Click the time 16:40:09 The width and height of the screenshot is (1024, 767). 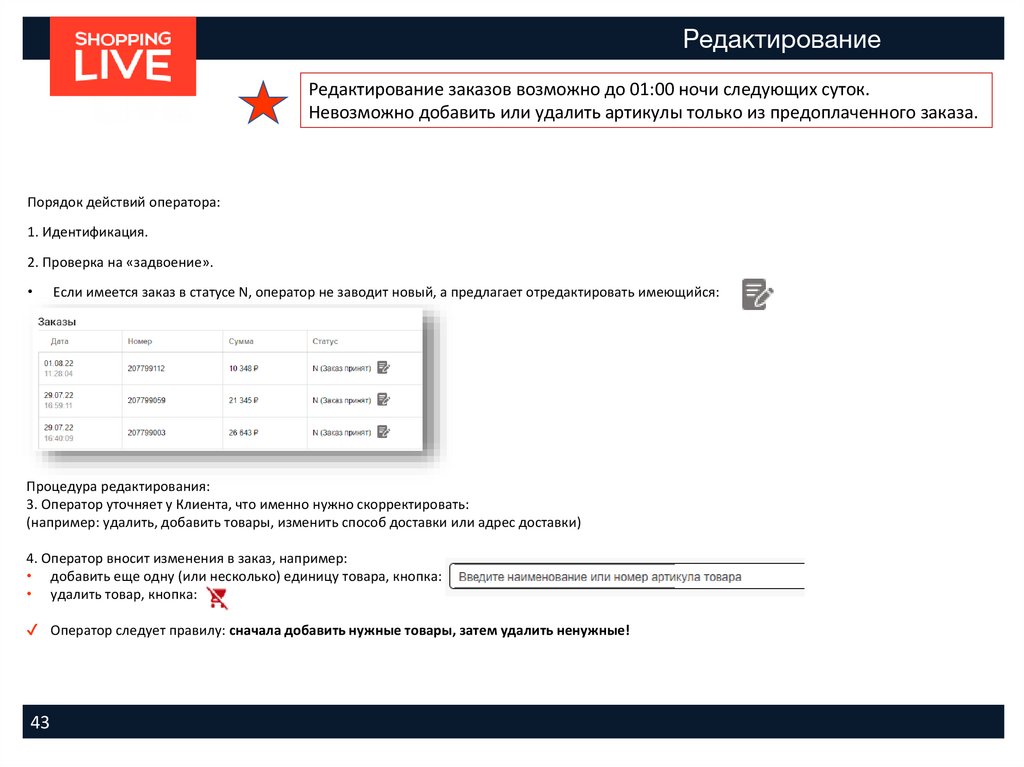(x=59, y=438)
